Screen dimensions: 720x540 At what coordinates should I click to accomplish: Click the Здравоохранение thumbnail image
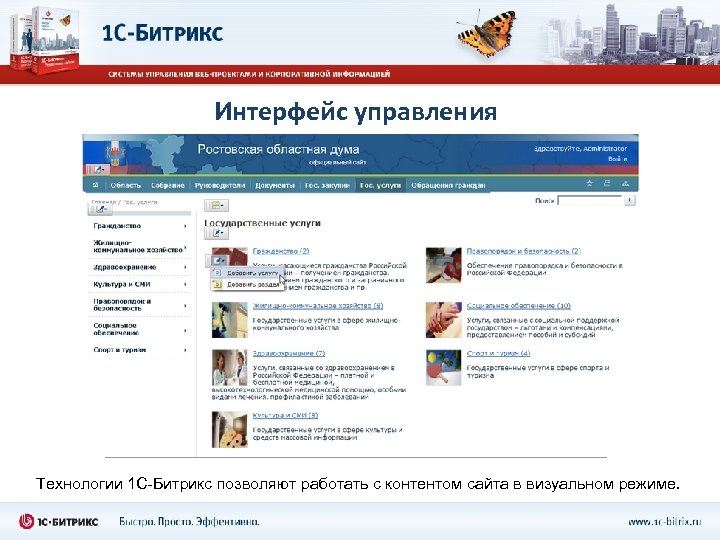click(x=230, y=367)
